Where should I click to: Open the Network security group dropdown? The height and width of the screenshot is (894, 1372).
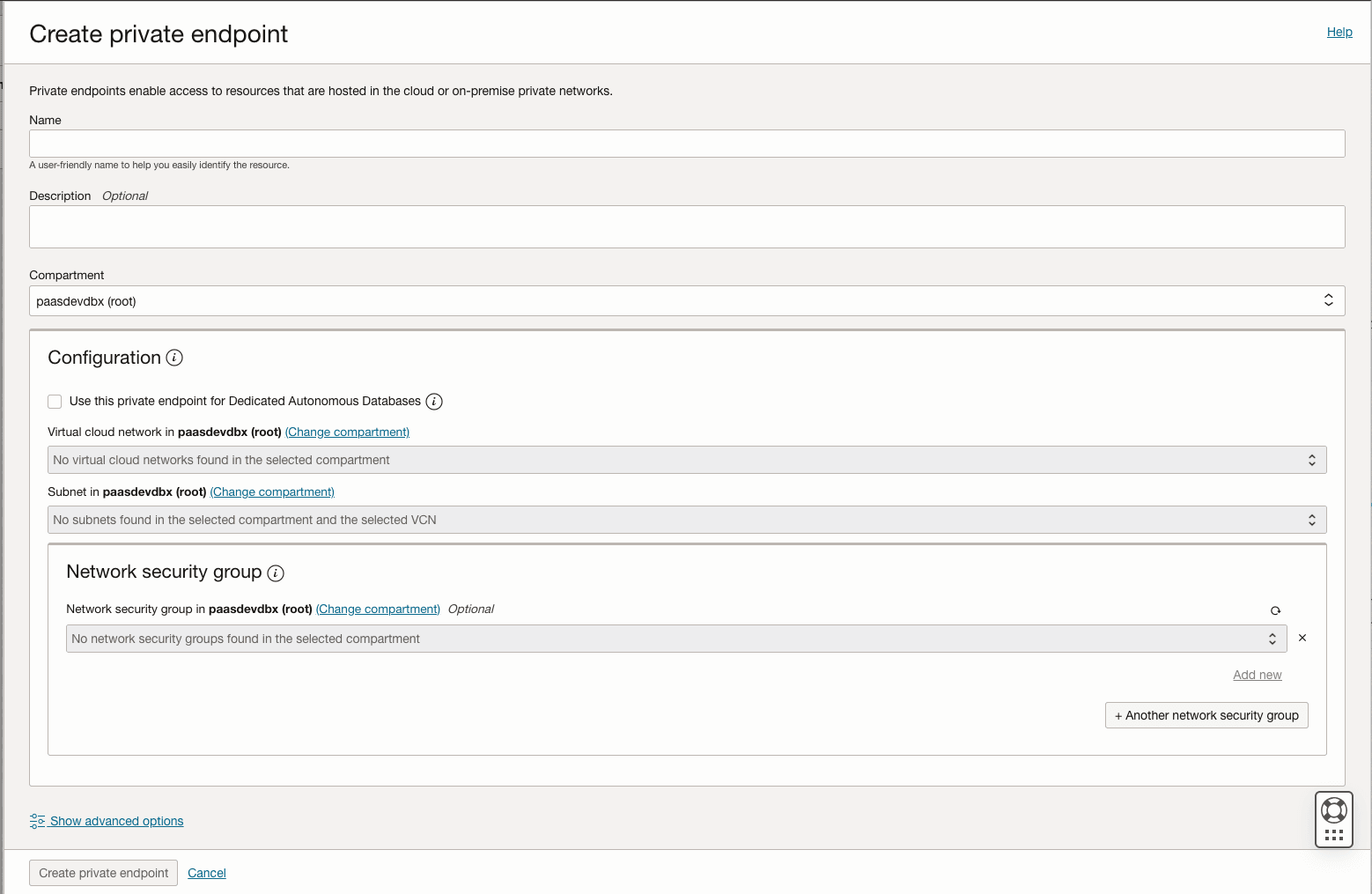tap(676, 639)
